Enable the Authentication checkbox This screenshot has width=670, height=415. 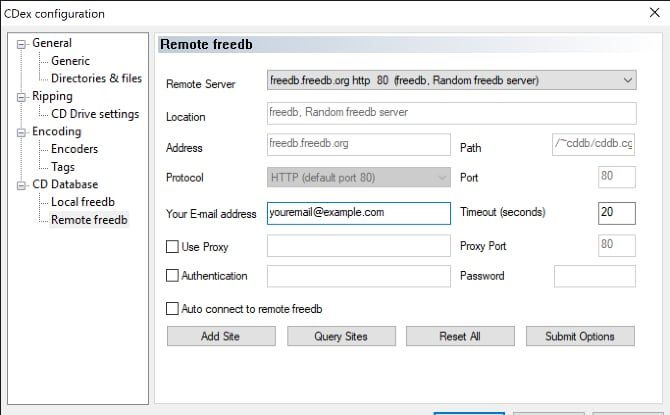pyautogui.click(x=172, y=276)
